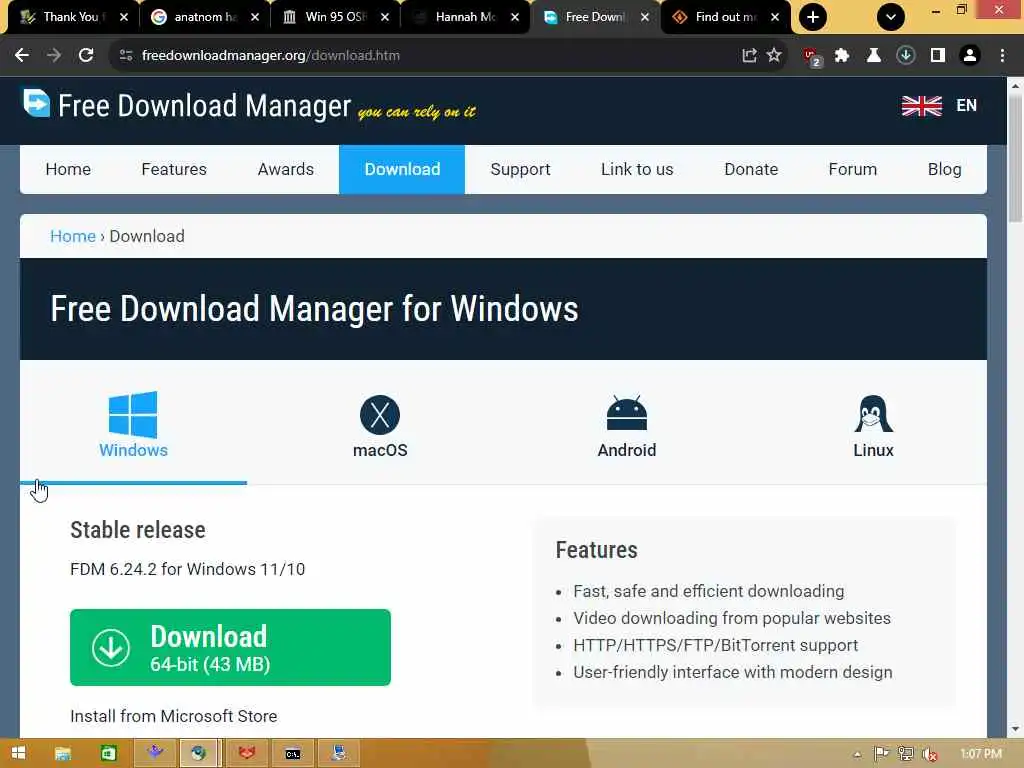Image resolution: width=1024 pixels, height=768 pixels.
Task: Reload the page with refresh icon
Action: point(86,56)
